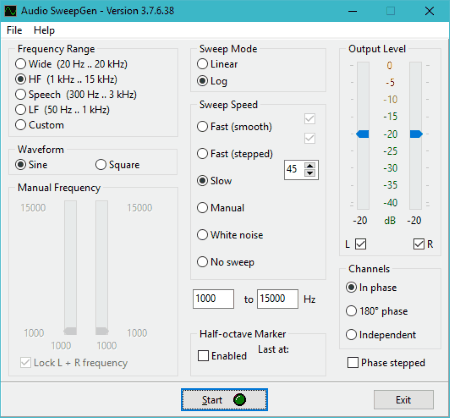Viewport: 450px width, 418px height.
Task: Select Wide (20 Hz .. 20 kHz) range
Action: [71, 64]
